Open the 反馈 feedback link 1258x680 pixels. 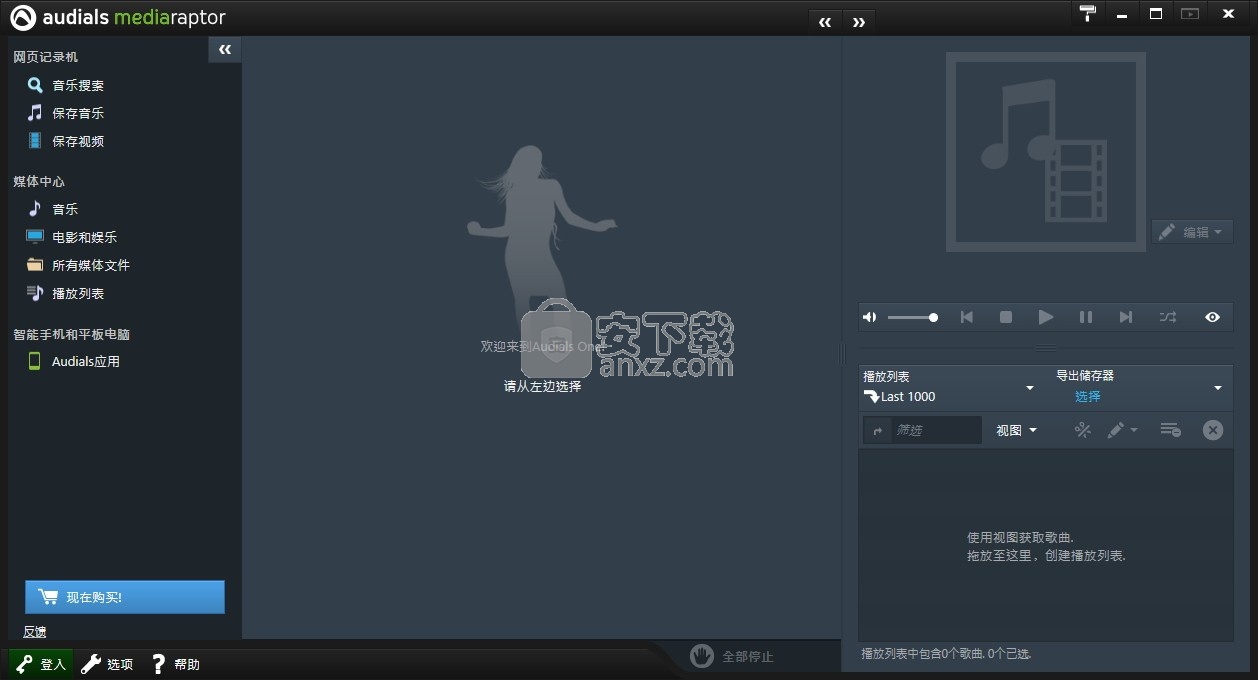35,632
